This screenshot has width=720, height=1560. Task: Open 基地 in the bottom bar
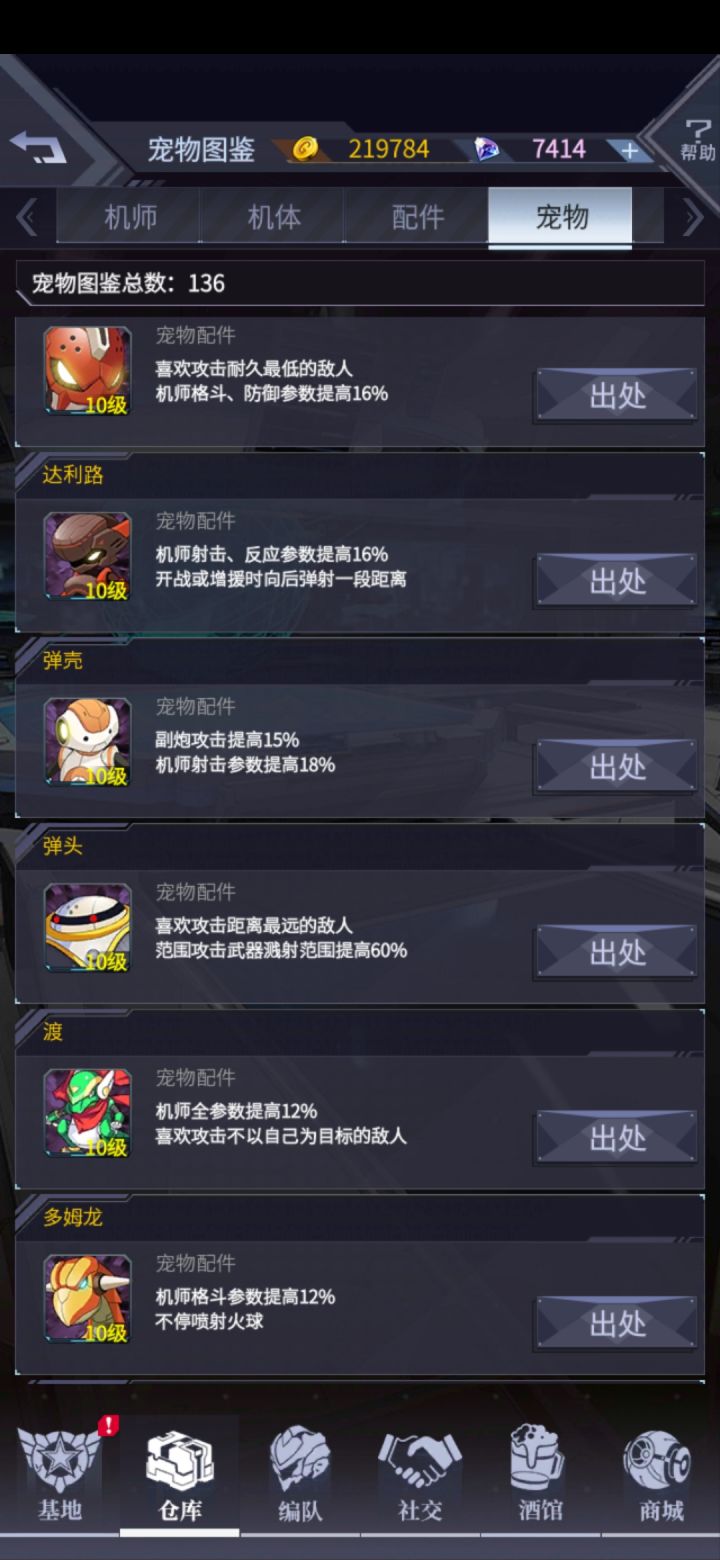(x=60, y=1473)
